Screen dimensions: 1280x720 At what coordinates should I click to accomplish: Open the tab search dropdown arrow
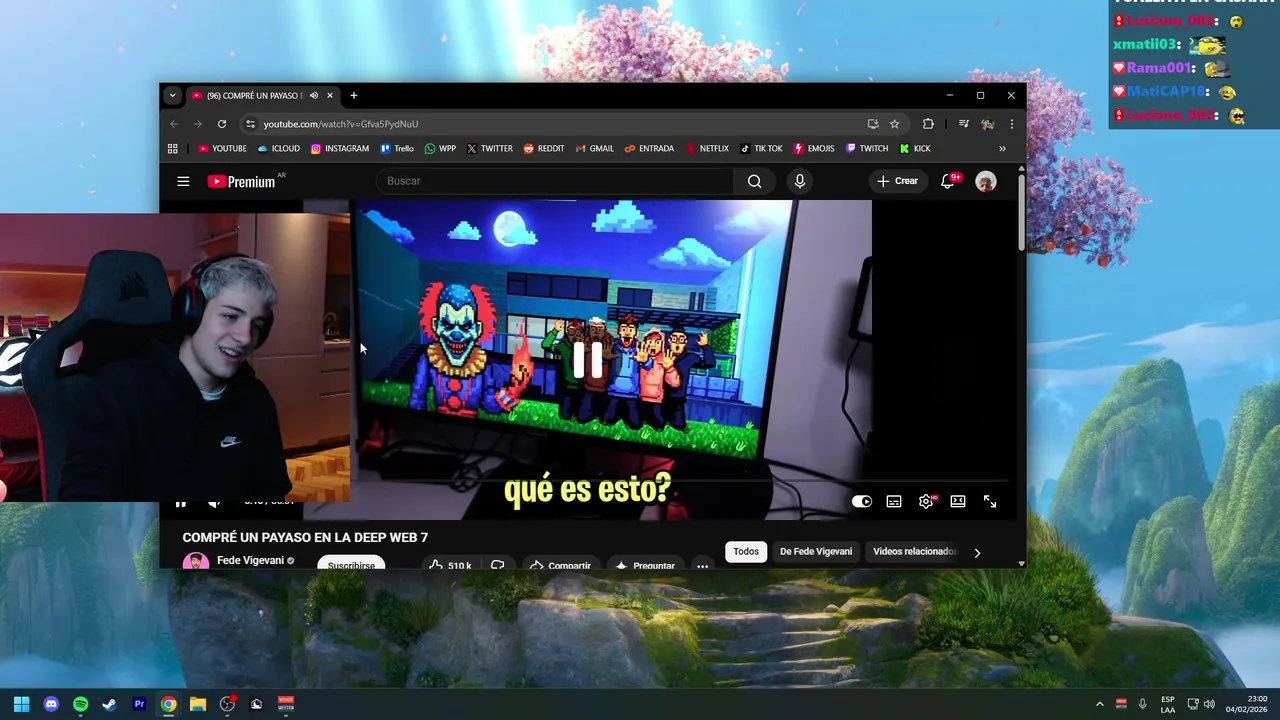[172, 96]
